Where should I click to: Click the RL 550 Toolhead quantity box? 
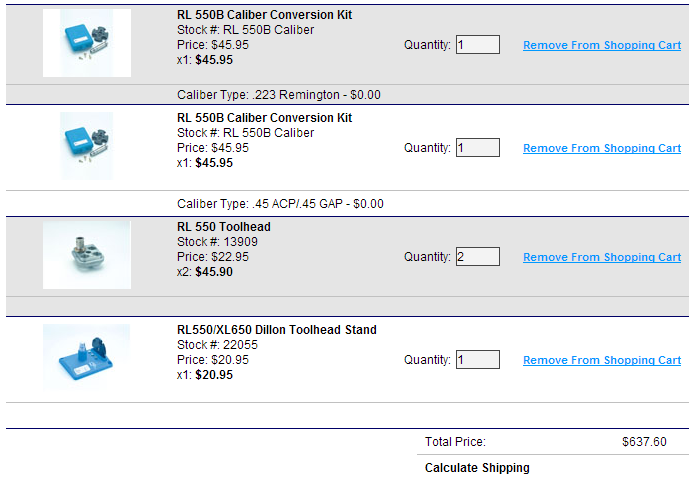pyautogui.click(x=478, y=257)
